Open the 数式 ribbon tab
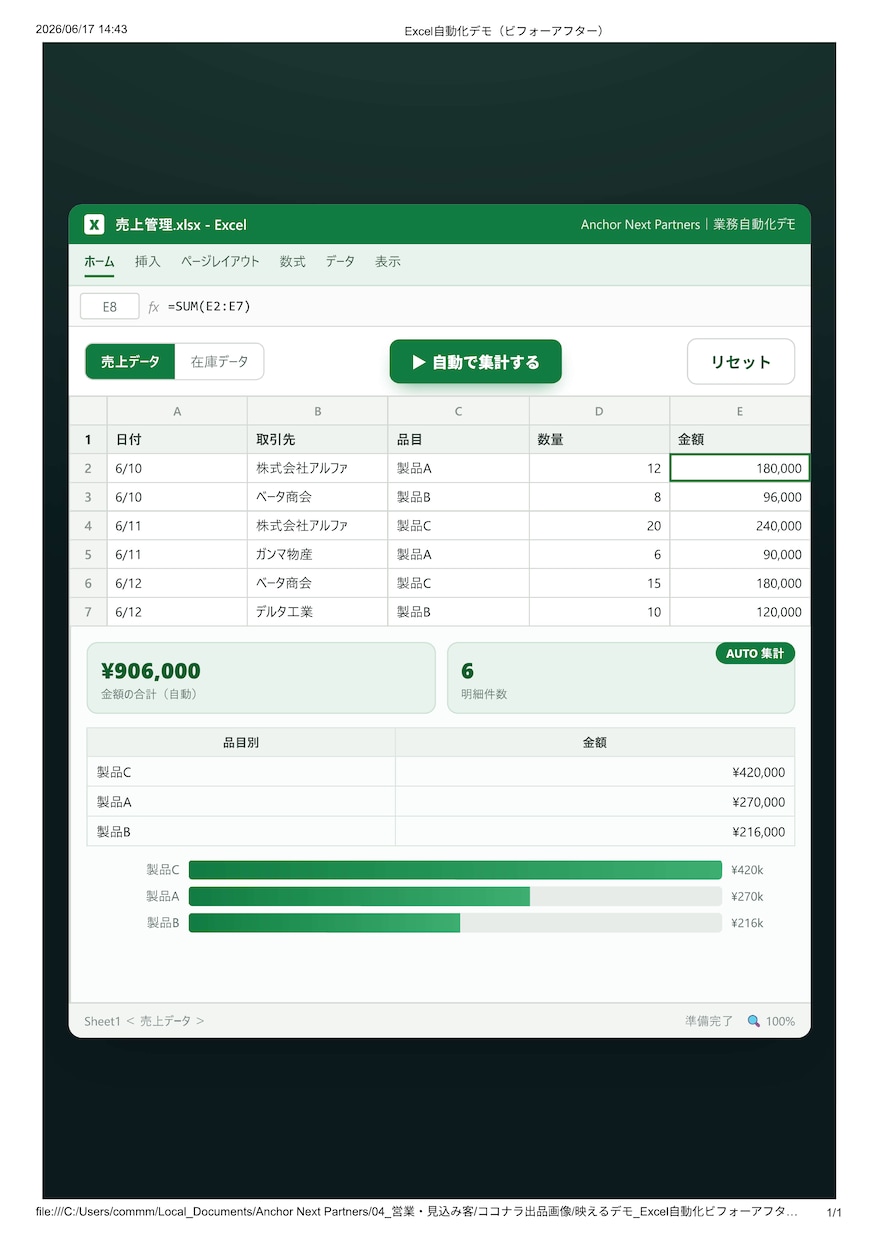Image resolution: width=877 pixels, height=1240 pixels. point(293,262)
